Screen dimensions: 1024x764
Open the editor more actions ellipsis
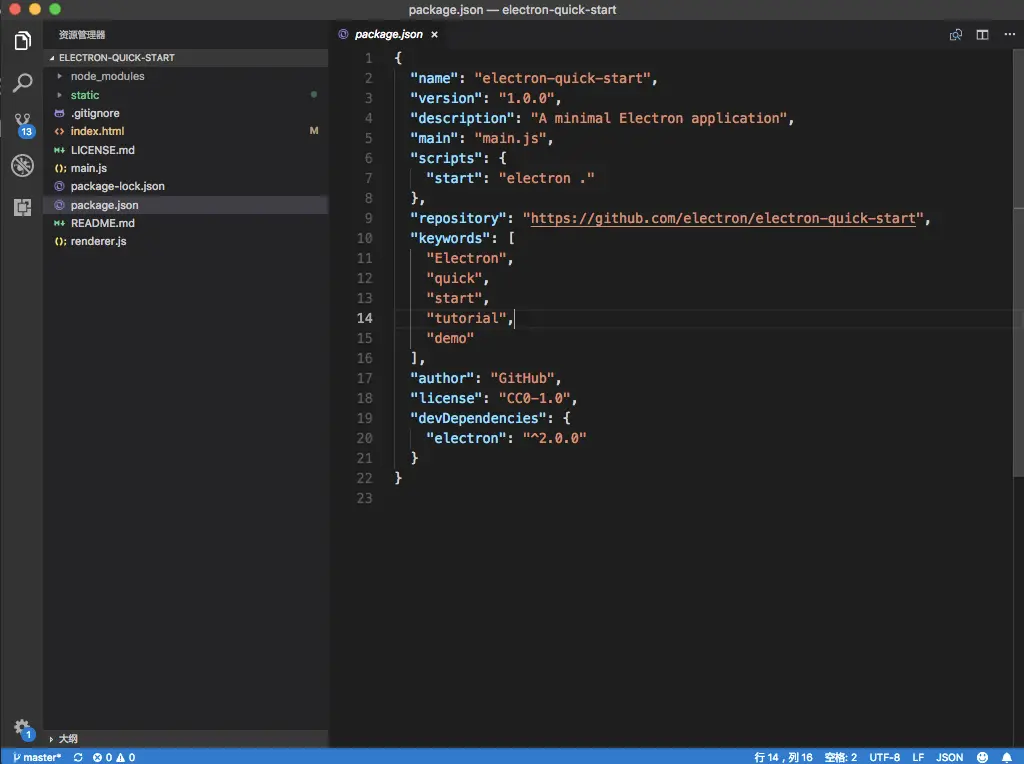1010,34
